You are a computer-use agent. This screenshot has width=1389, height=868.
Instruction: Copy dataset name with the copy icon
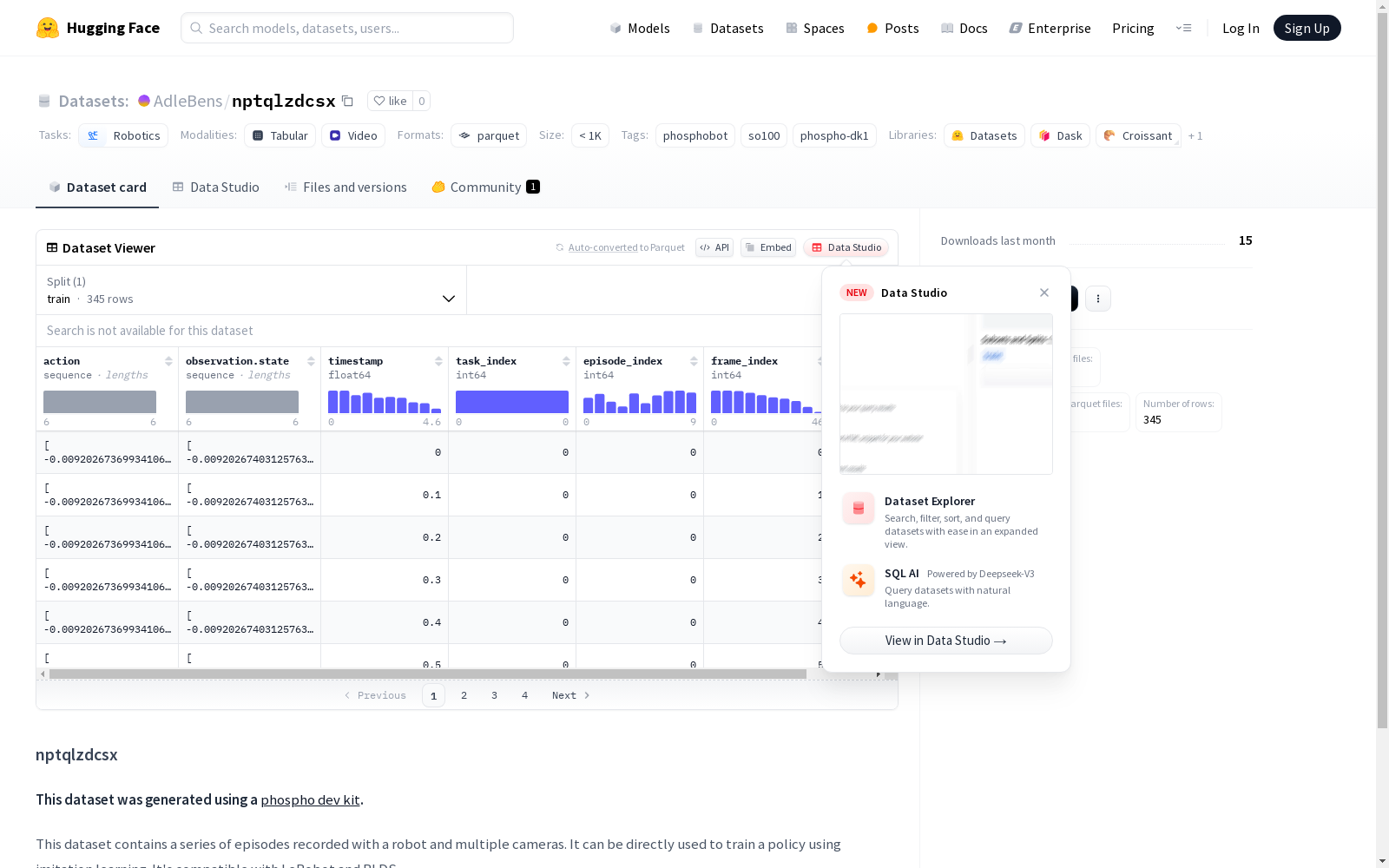pyautogui.click(x=347, y=101)
